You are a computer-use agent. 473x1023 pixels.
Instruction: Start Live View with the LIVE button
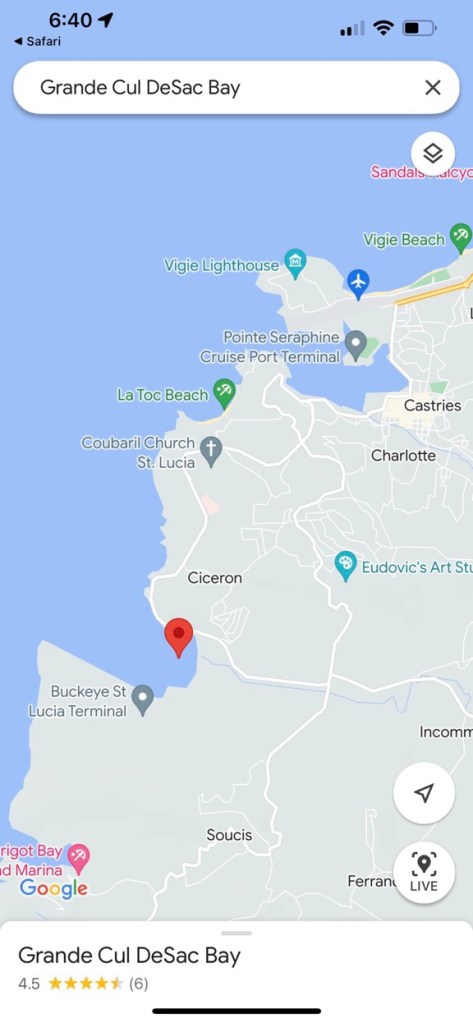424,873
